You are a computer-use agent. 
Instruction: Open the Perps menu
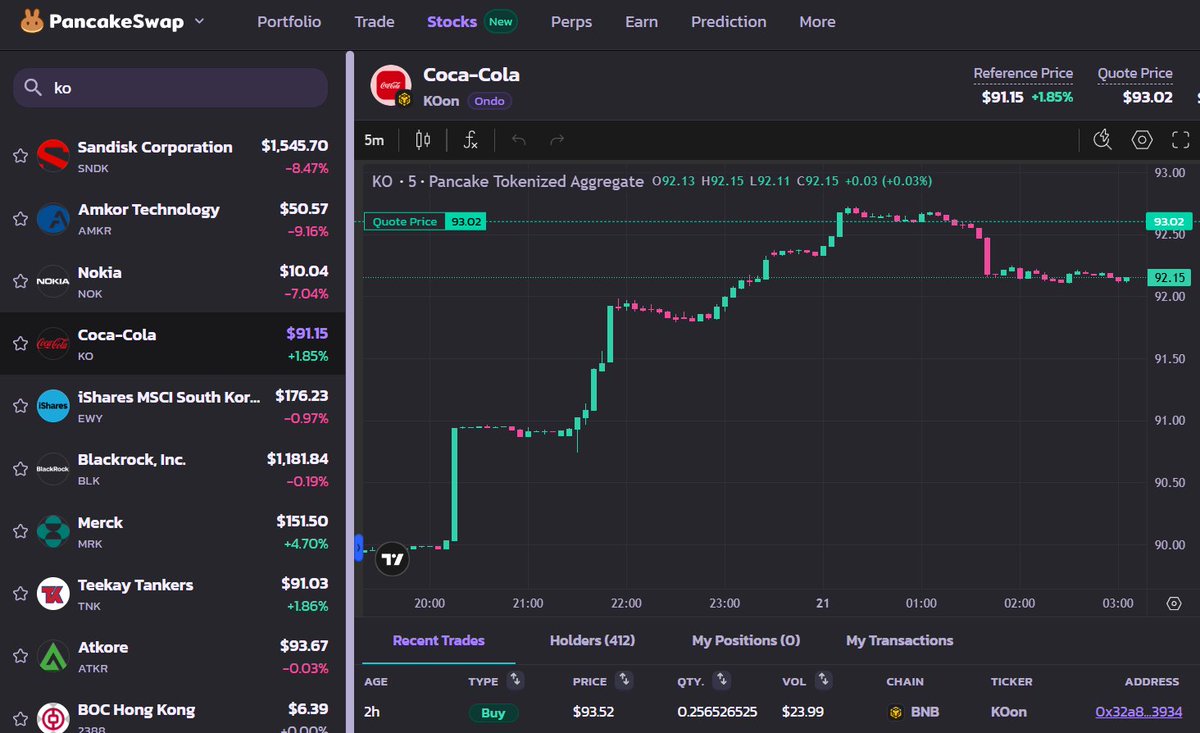[x=571, y=22]
